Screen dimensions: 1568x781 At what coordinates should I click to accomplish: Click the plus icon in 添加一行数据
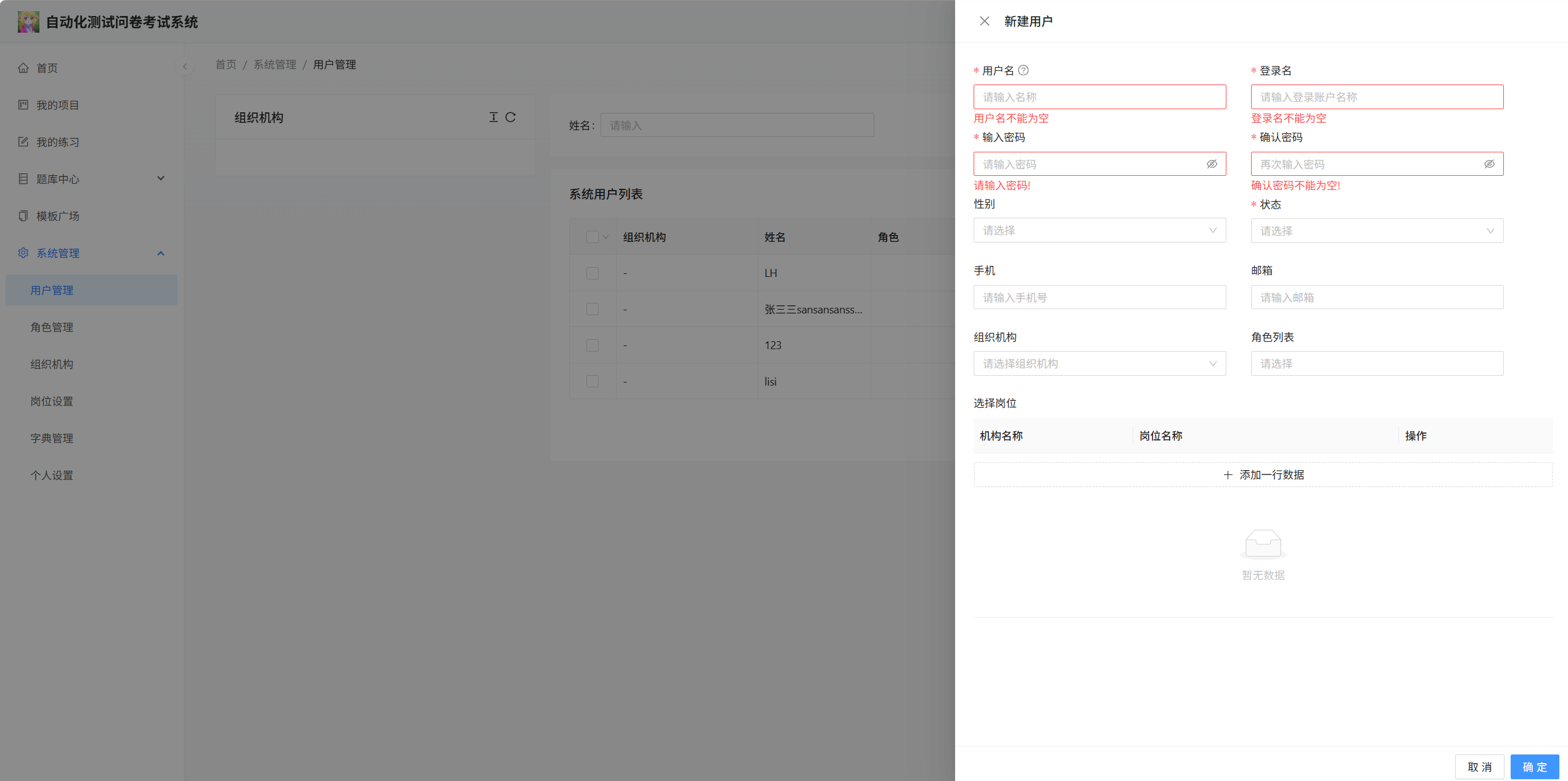tap(1228, 474)
